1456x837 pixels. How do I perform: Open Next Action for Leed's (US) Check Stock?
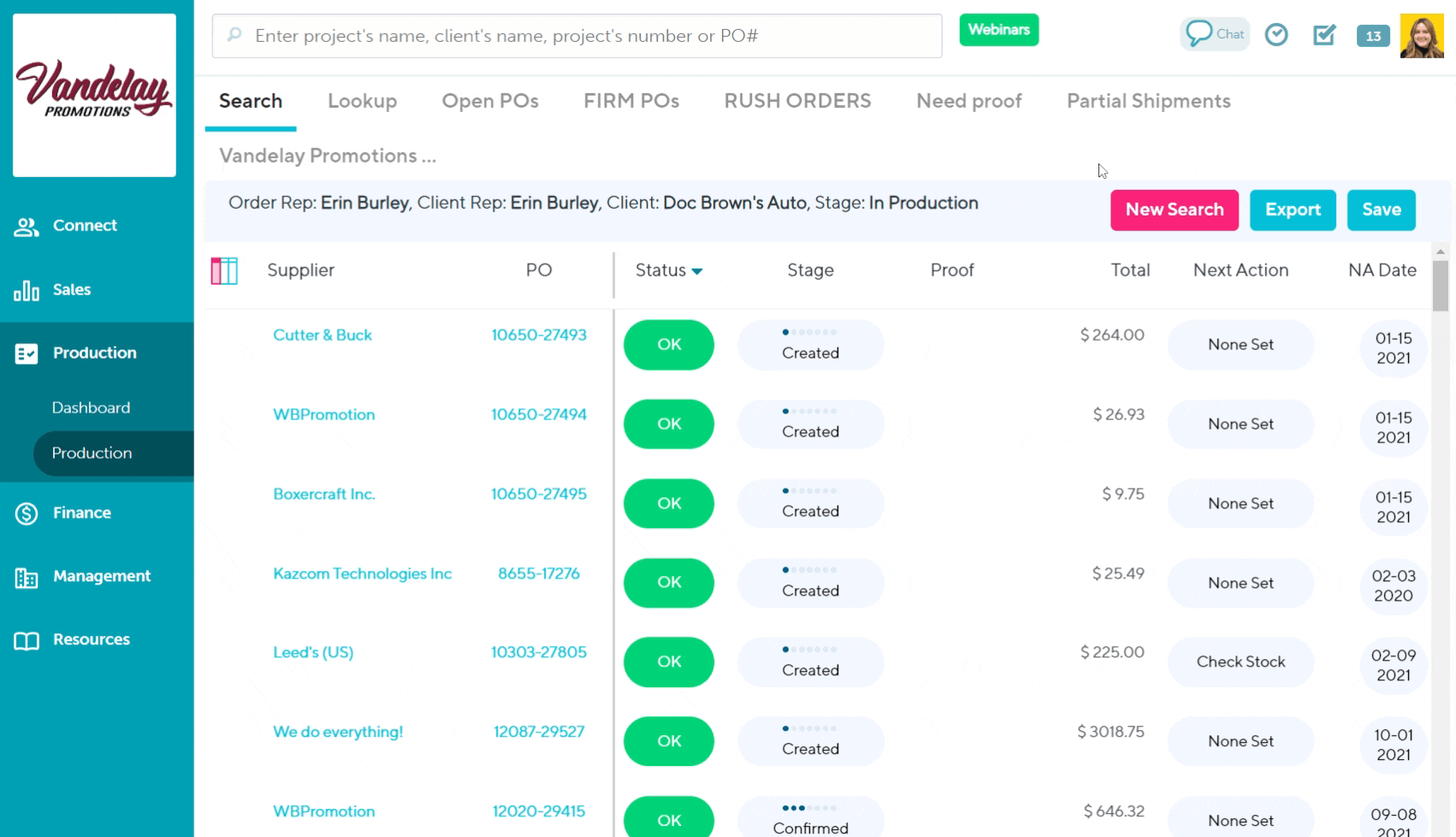(1240, 662)
